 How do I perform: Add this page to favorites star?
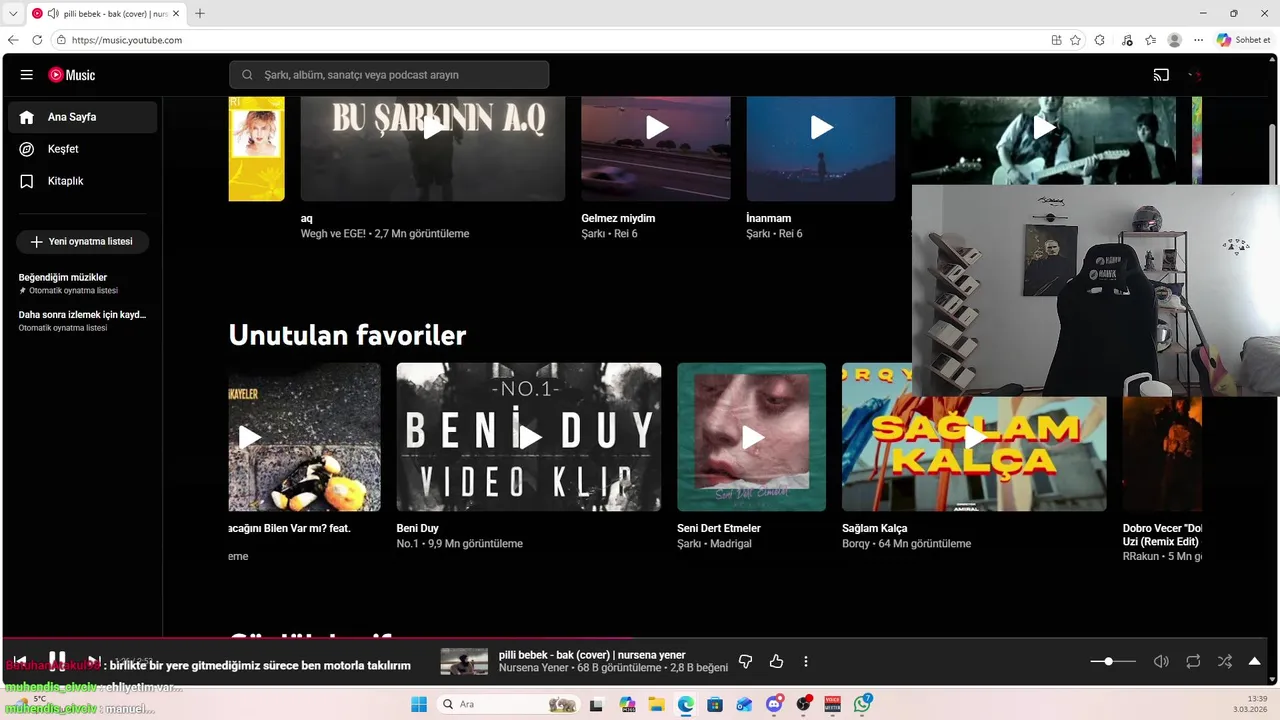(x=1075, y=40)
